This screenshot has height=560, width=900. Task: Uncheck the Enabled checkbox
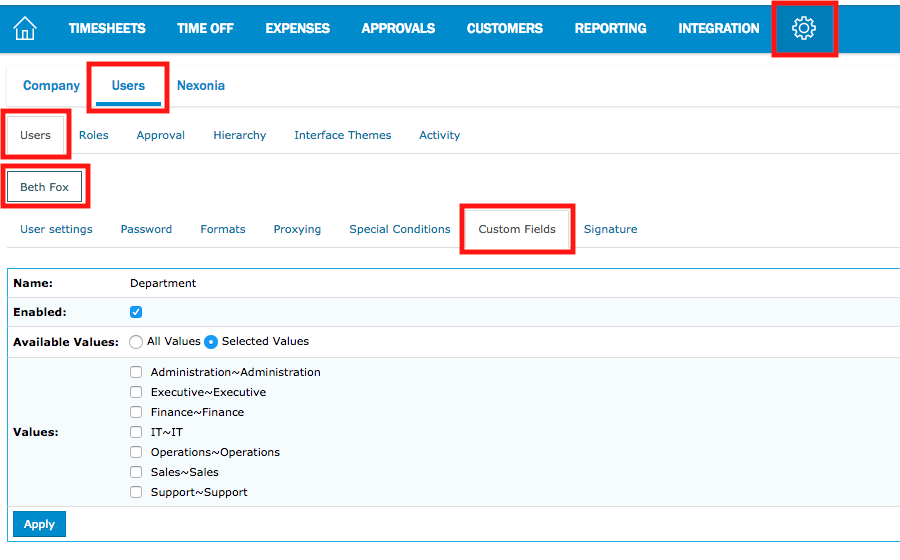coord(136,312)
